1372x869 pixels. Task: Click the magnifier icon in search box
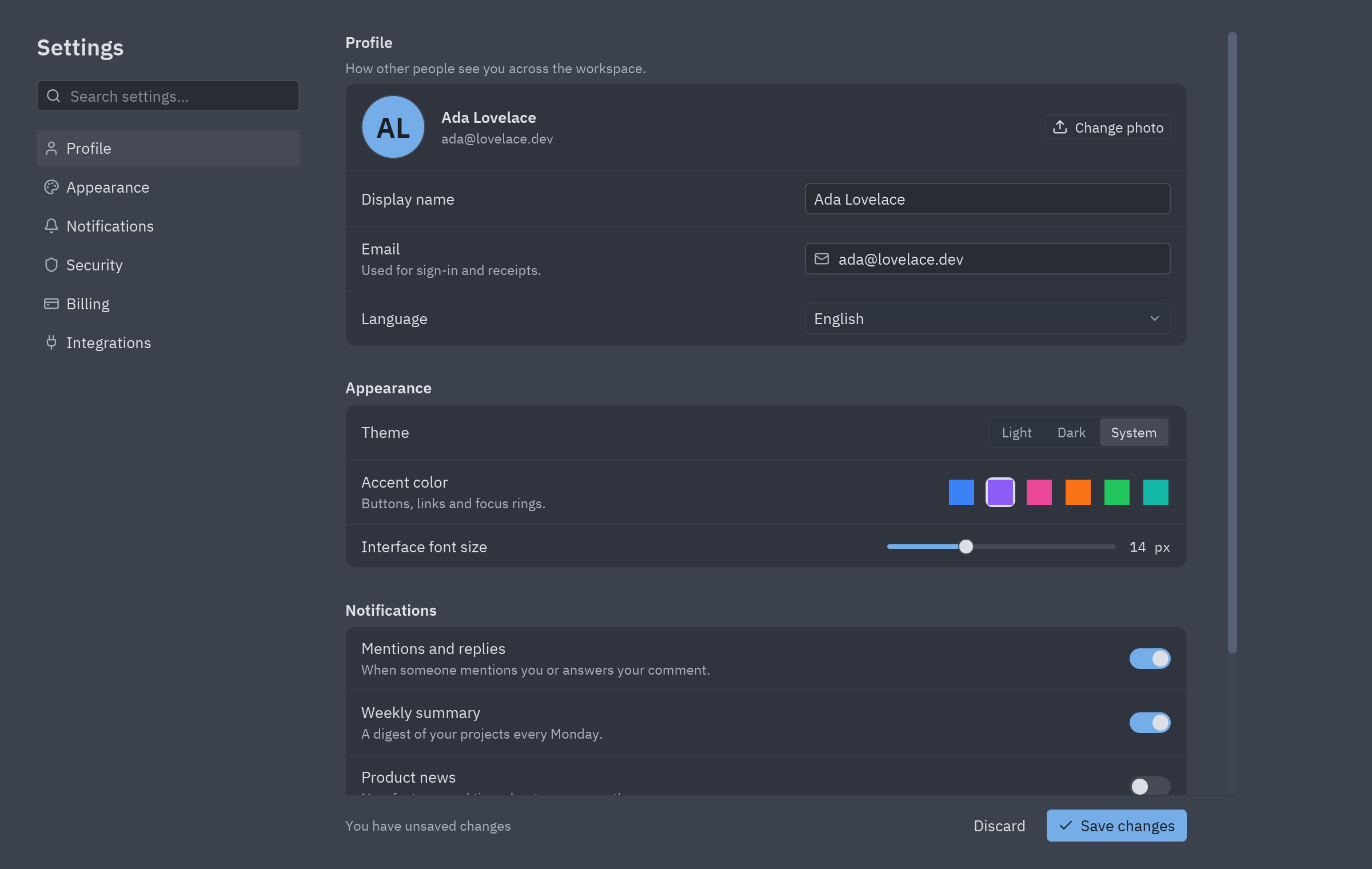54,96
